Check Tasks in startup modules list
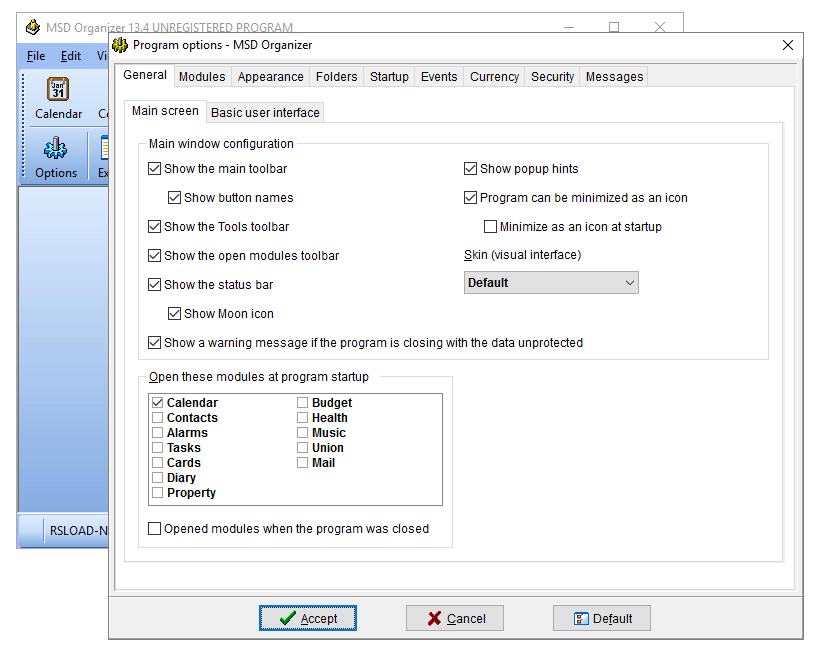This screenshot has width=831, height=660. [157, 447]
